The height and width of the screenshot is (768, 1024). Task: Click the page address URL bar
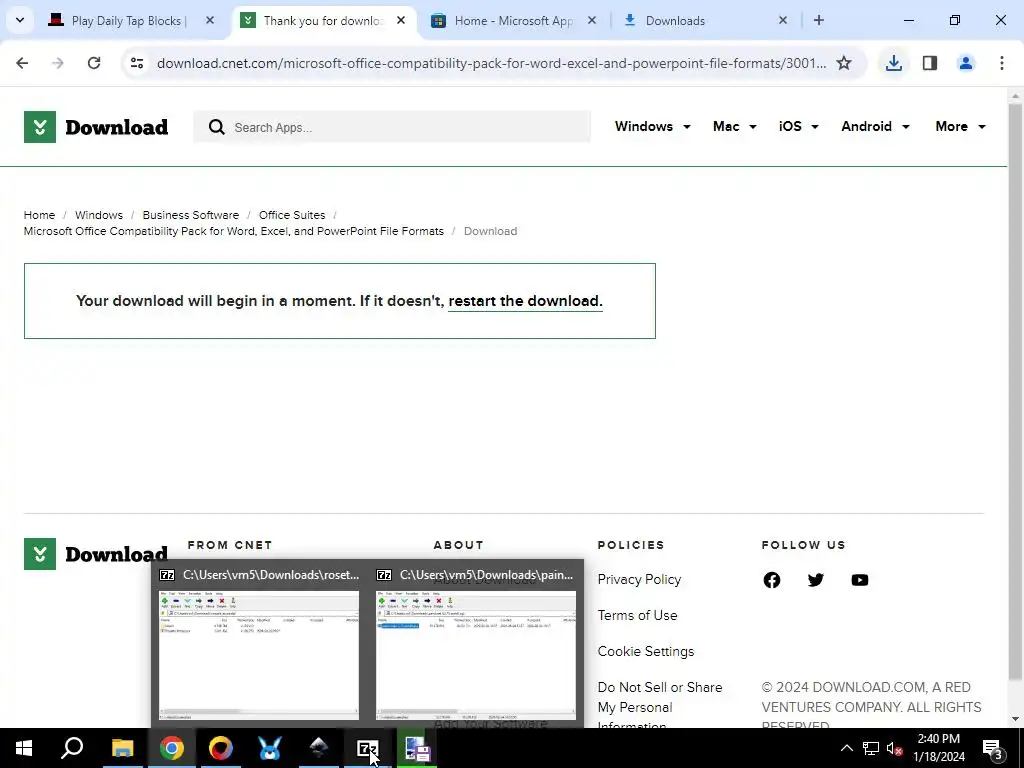pos(491,63)
